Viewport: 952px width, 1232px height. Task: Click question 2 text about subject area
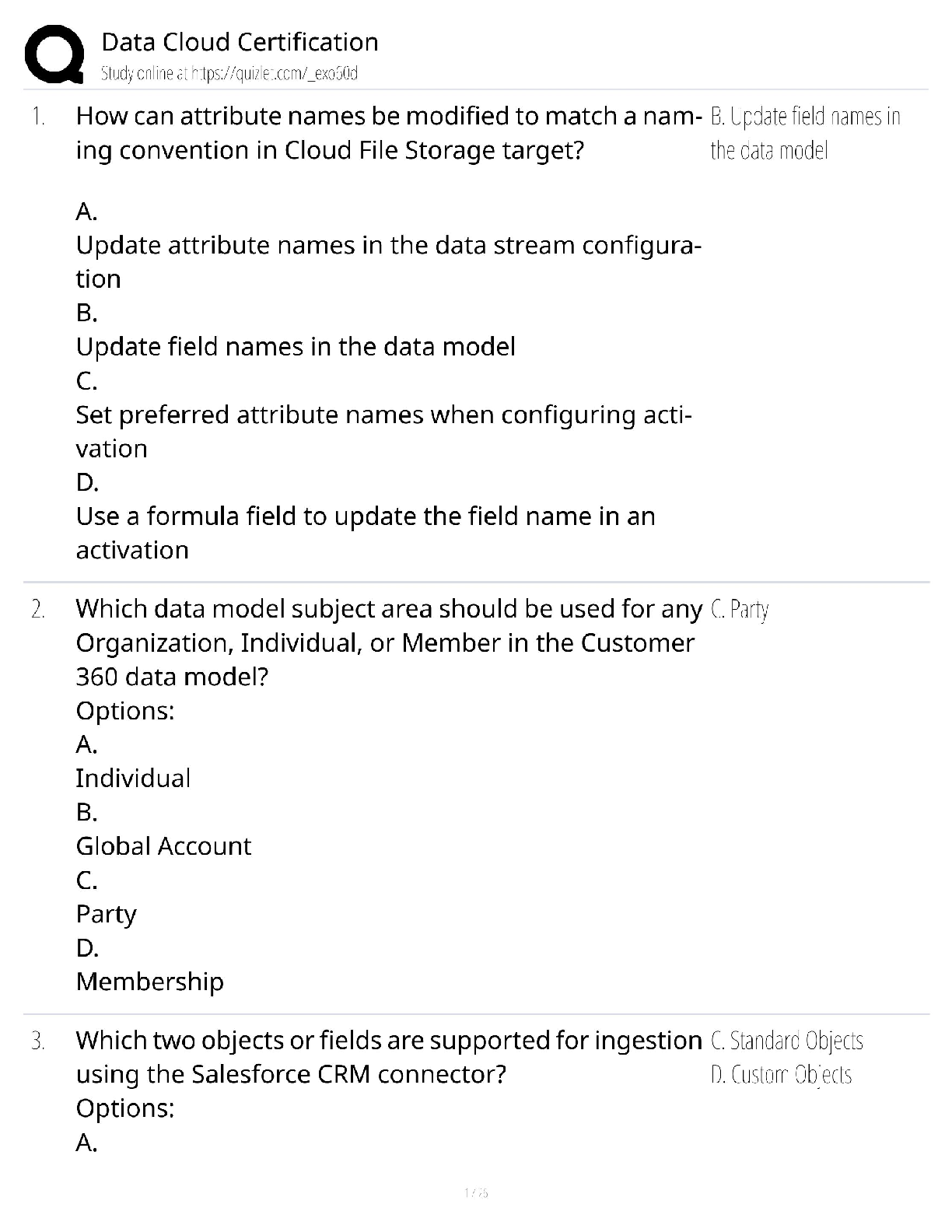[x=388, y=609]
